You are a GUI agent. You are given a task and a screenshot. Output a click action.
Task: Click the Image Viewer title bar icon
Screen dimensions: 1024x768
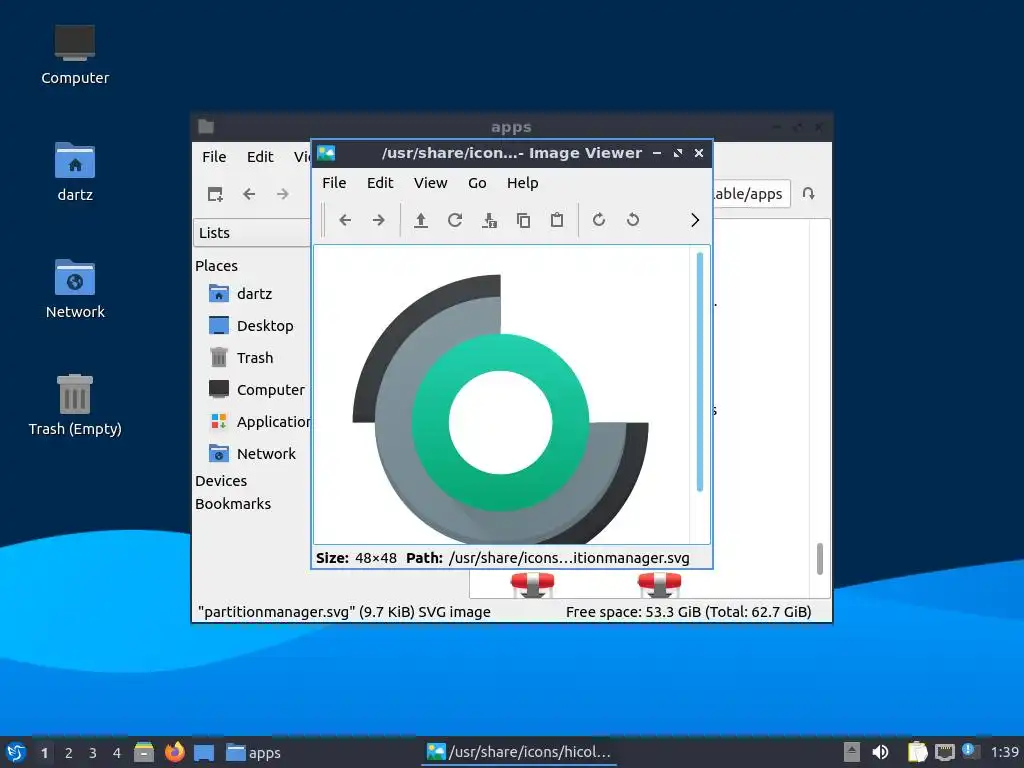326,153
